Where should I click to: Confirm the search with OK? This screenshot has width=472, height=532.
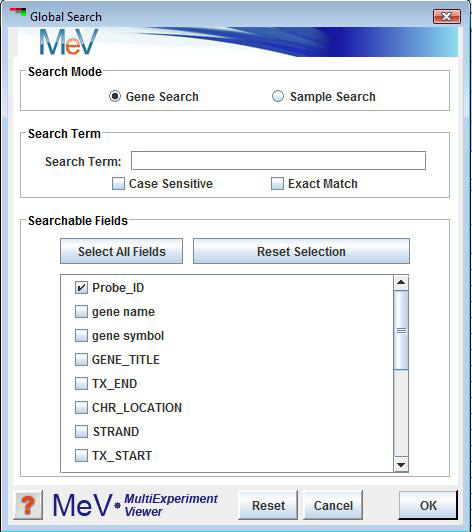coord(428,505)
